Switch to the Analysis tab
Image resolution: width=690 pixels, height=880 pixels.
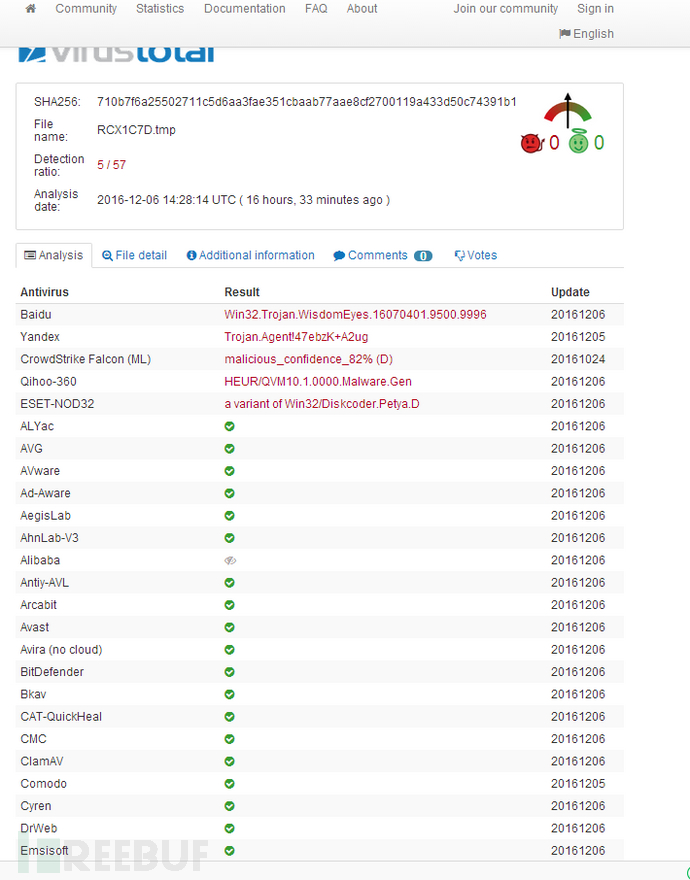pyautogui.click(x=54, y=255)
